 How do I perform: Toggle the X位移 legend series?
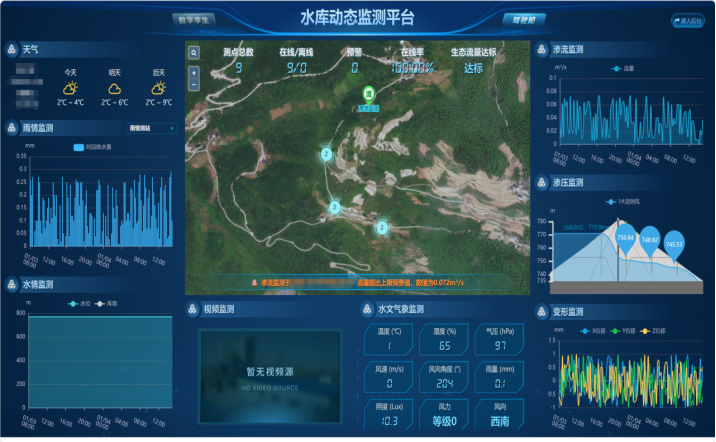click(589, 330)
